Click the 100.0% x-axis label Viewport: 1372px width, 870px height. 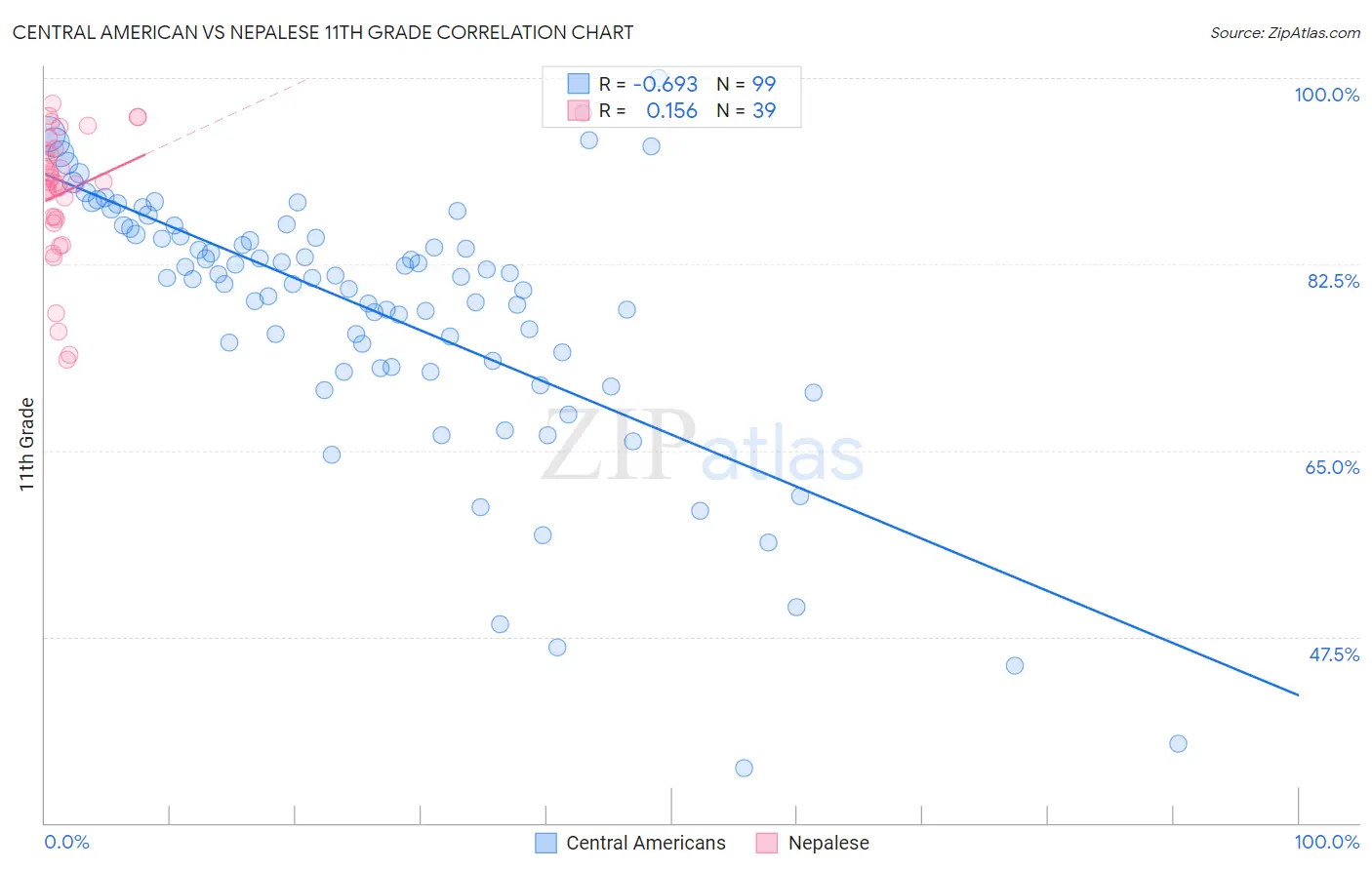tap(1327, 842)
